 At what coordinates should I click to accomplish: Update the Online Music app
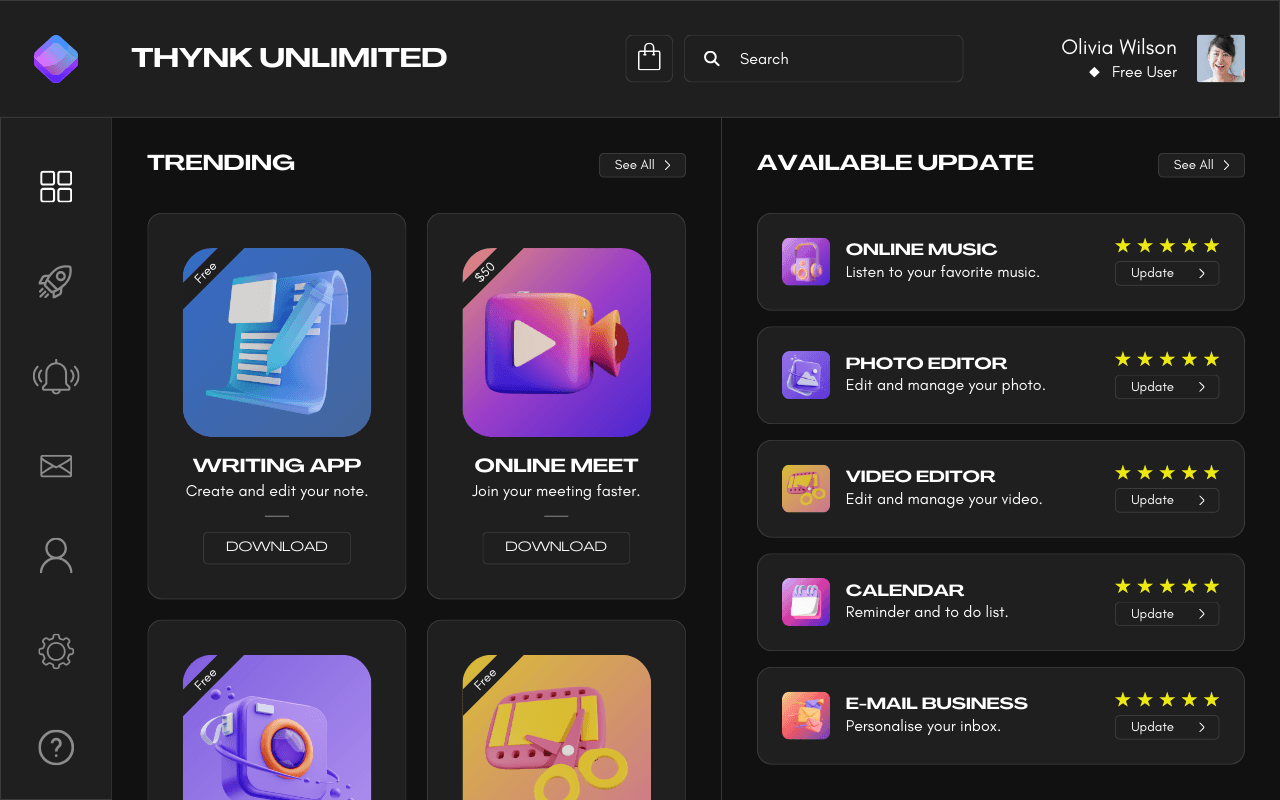1167,273
